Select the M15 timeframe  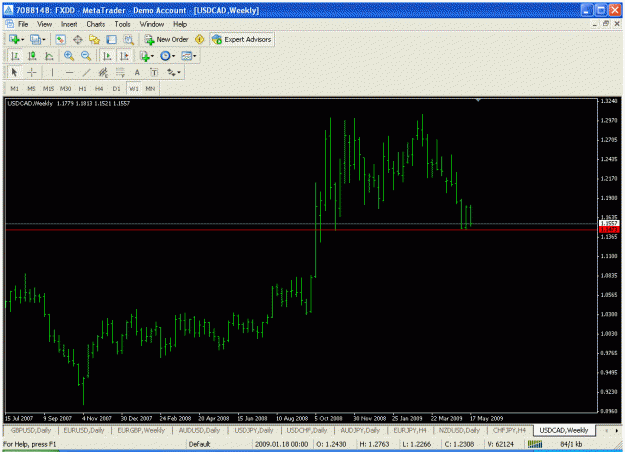[x=48, y=88]
